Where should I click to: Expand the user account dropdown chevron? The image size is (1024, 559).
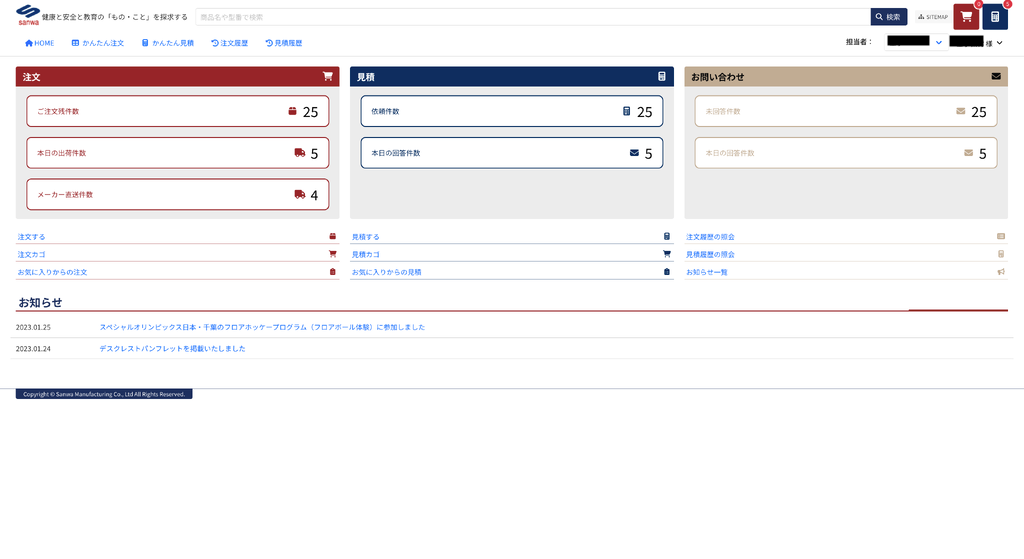coord(999,42)
